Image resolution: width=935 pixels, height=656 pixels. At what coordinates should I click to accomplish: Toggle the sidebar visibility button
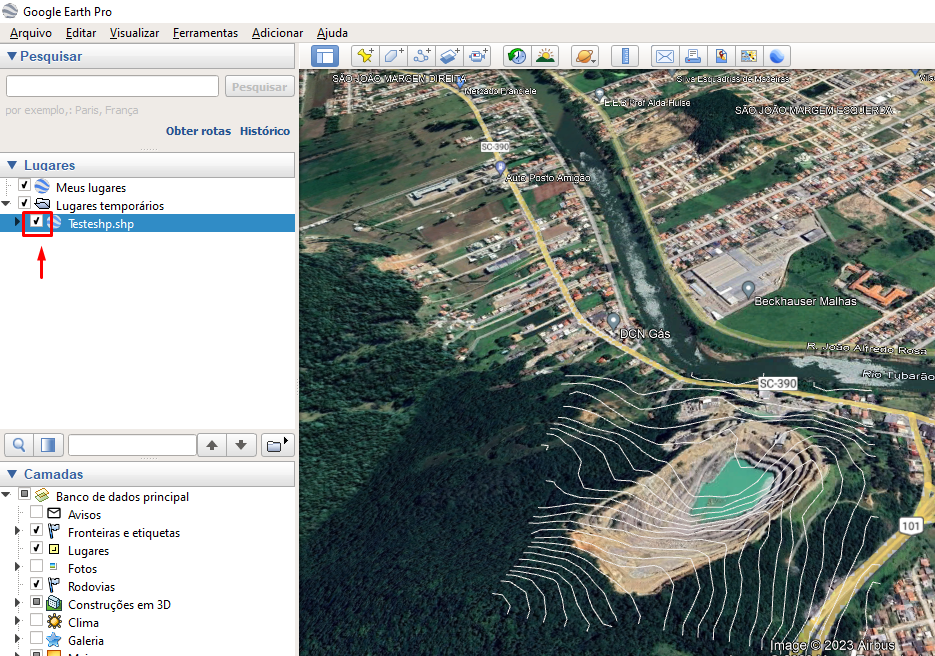[x=325, y=57]
